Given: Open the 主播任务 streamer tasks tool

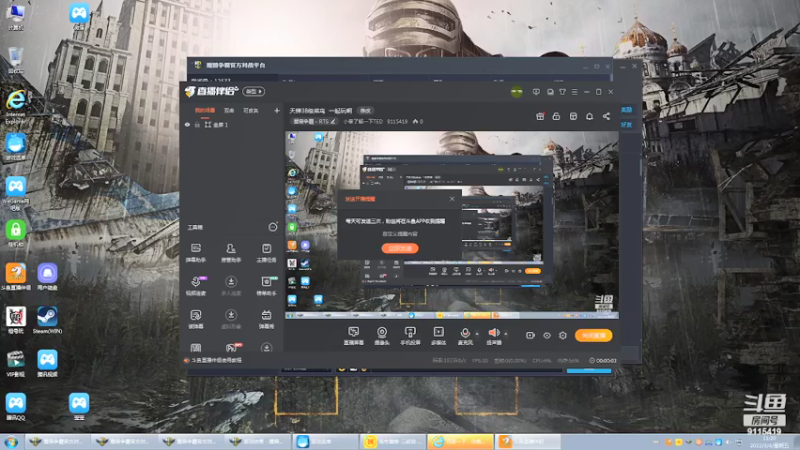Looking at the screenshot, I should [266, 253].
